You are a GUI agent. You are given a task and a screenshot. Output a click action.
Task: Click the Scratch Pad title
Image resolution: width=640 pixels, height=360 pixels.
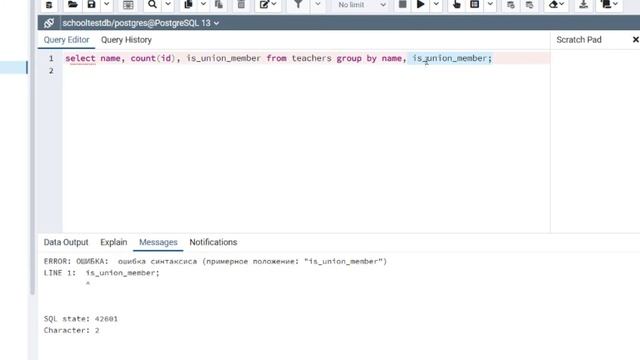[x=579, y=40]
